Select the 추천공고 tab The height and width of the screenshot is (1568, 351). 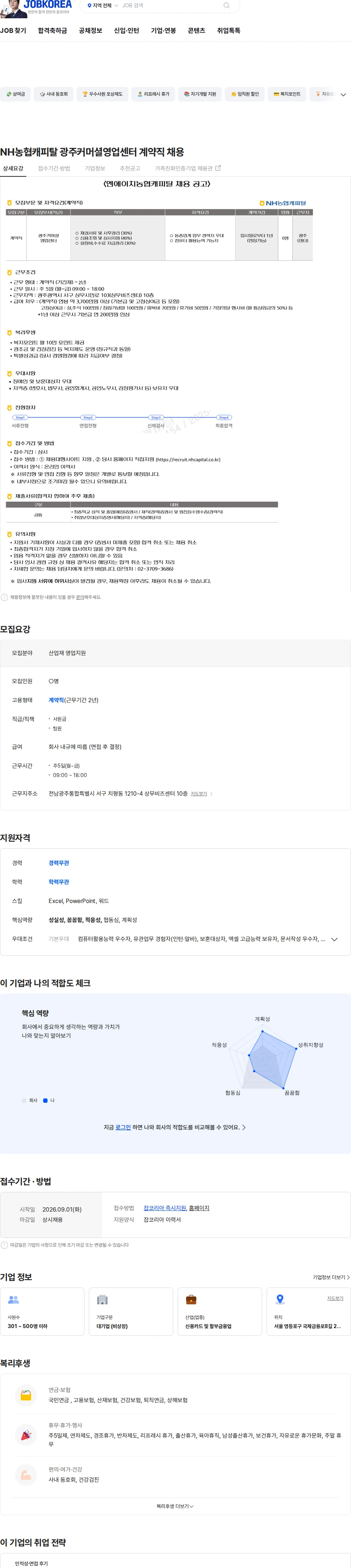coord(130,169)
